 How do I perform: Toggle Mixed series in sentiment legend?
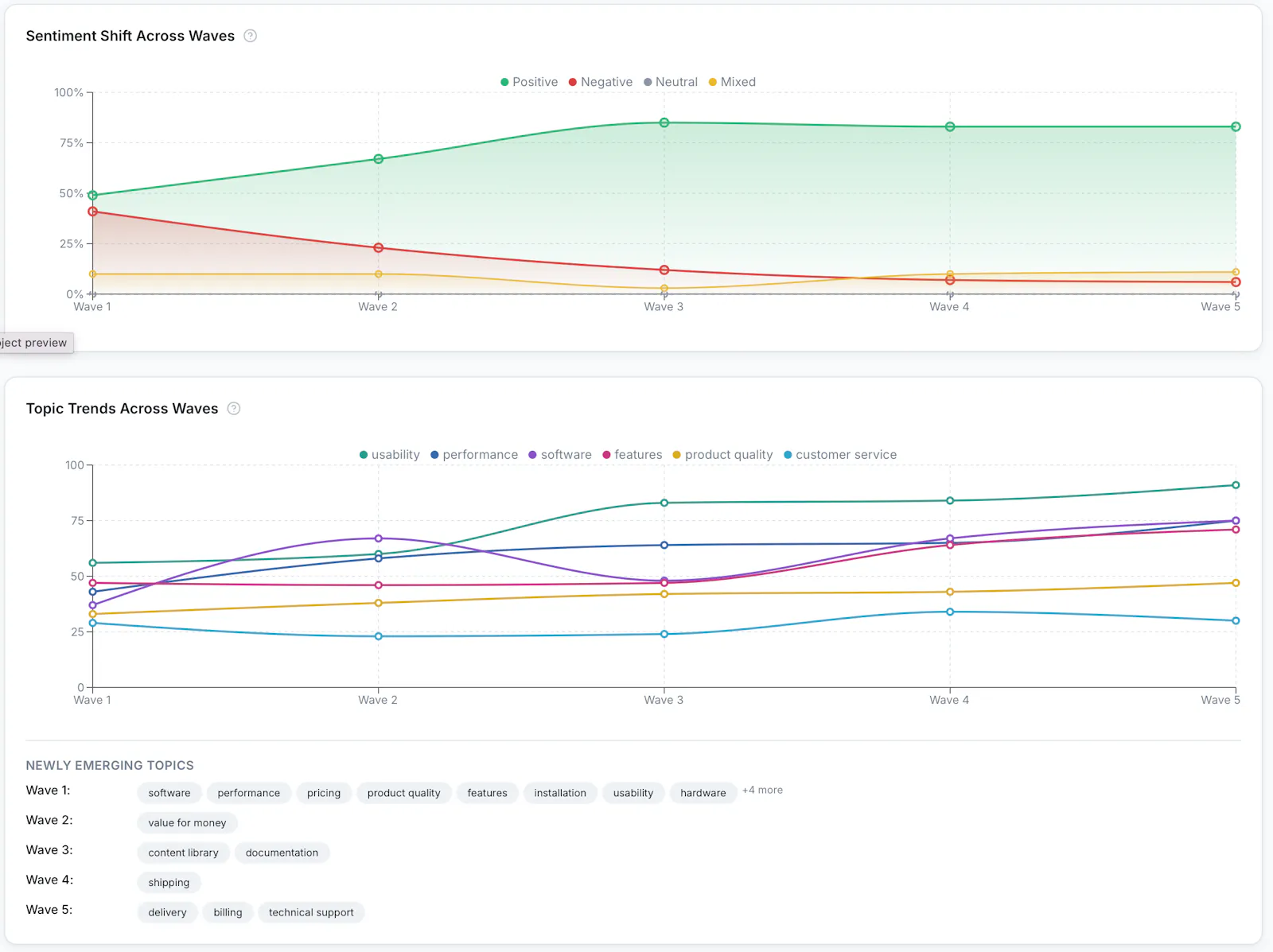coord(732,82)
